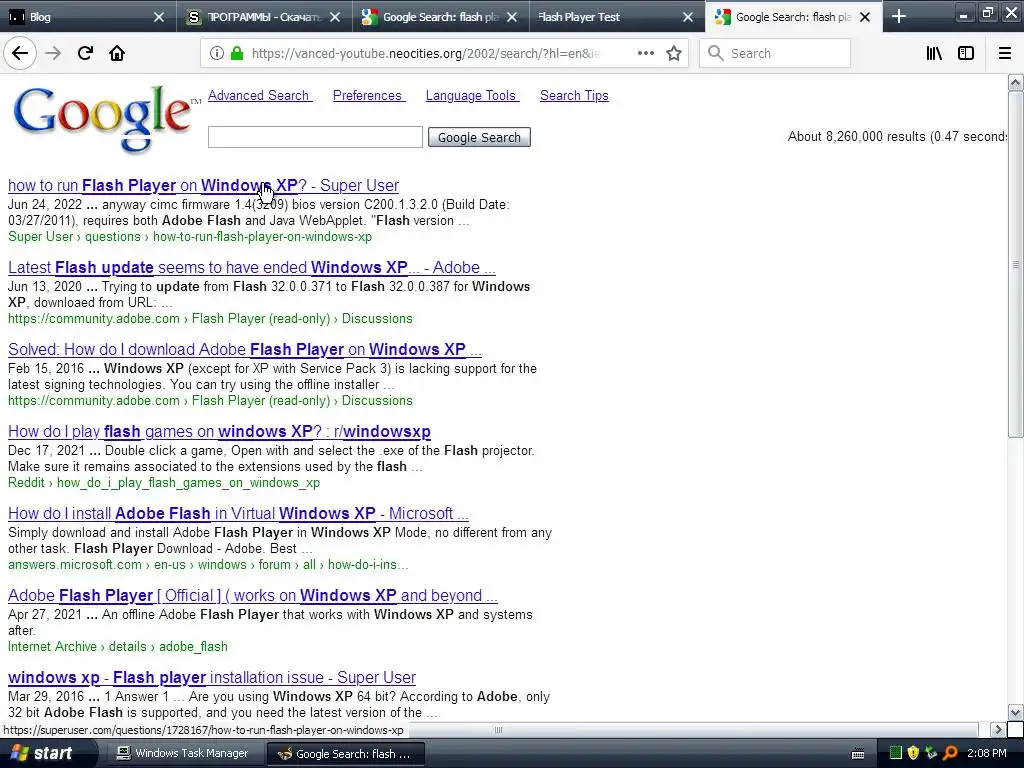Bookmark this page with the star

(674, 54)
